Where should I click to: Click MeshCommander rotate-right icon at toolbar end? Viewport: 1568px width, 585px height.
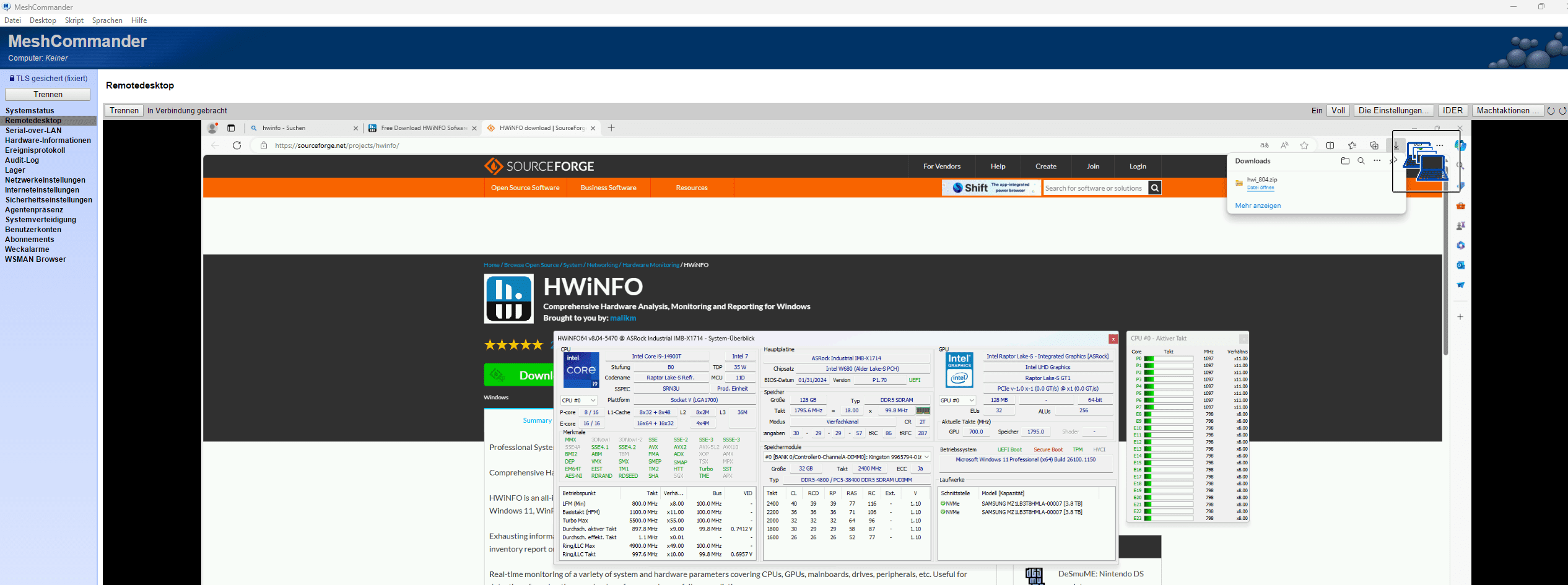click(x=1562, y=111)
